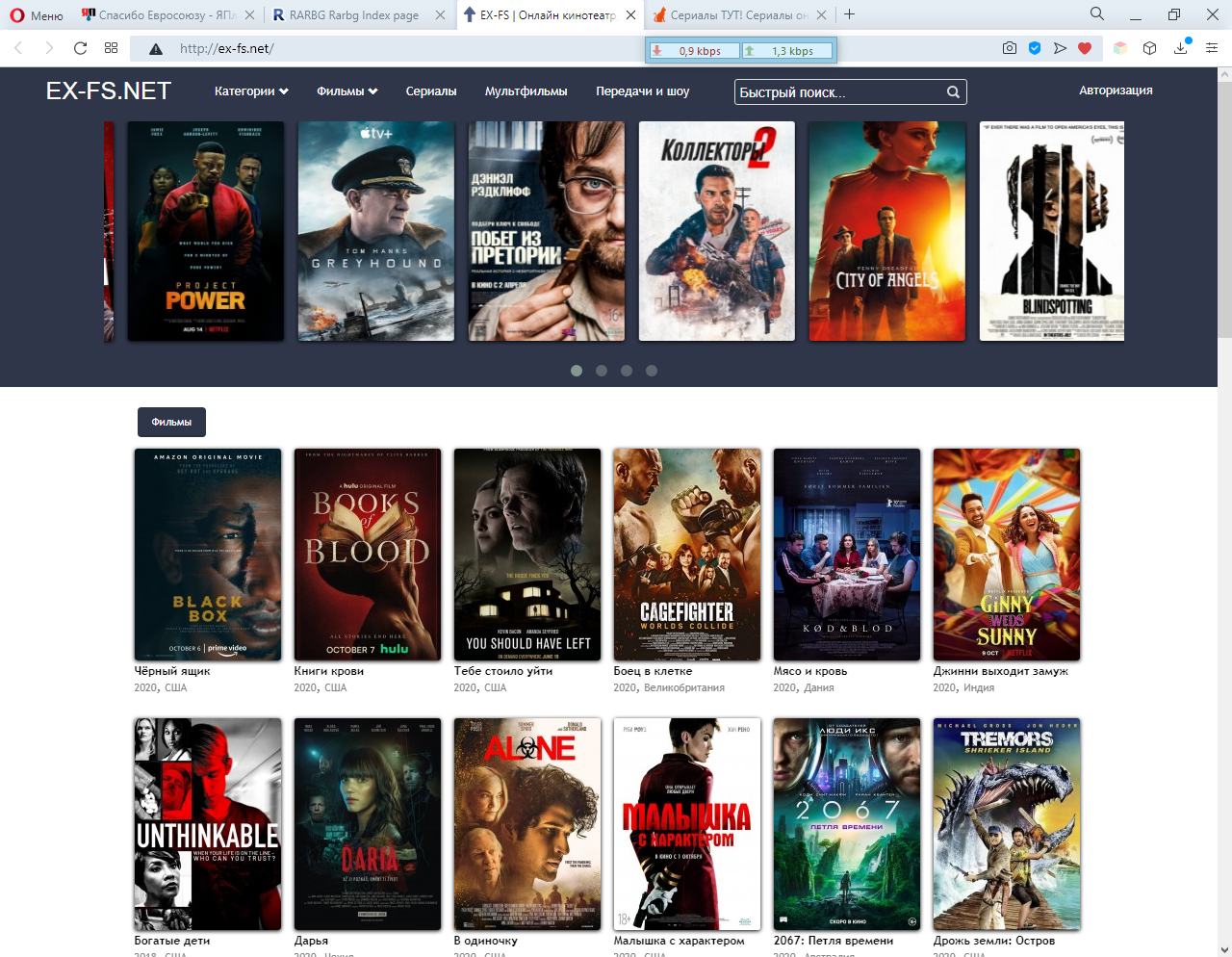
Task: Select the third carousel page dot
Action: (x=627, y=371)
